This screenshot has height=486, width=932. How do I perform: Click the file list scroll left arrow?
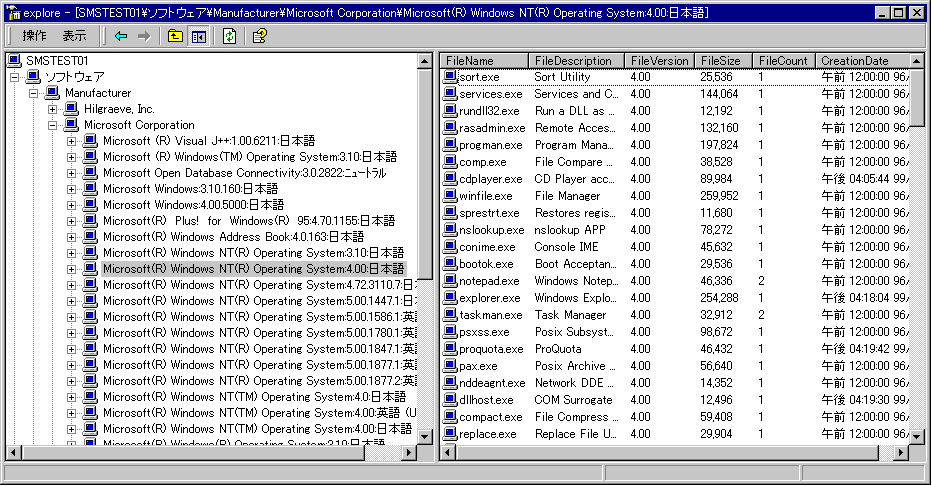coord(448,453)
